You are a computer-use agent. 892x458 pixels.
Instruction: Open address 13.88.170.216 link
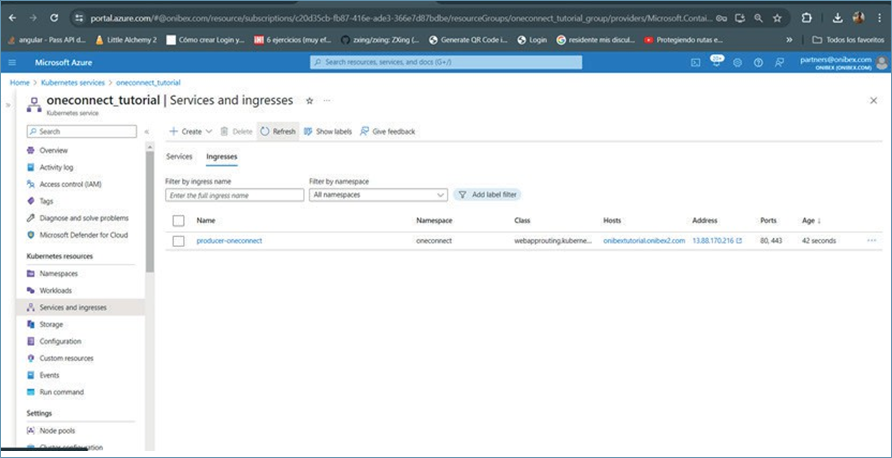717,241
